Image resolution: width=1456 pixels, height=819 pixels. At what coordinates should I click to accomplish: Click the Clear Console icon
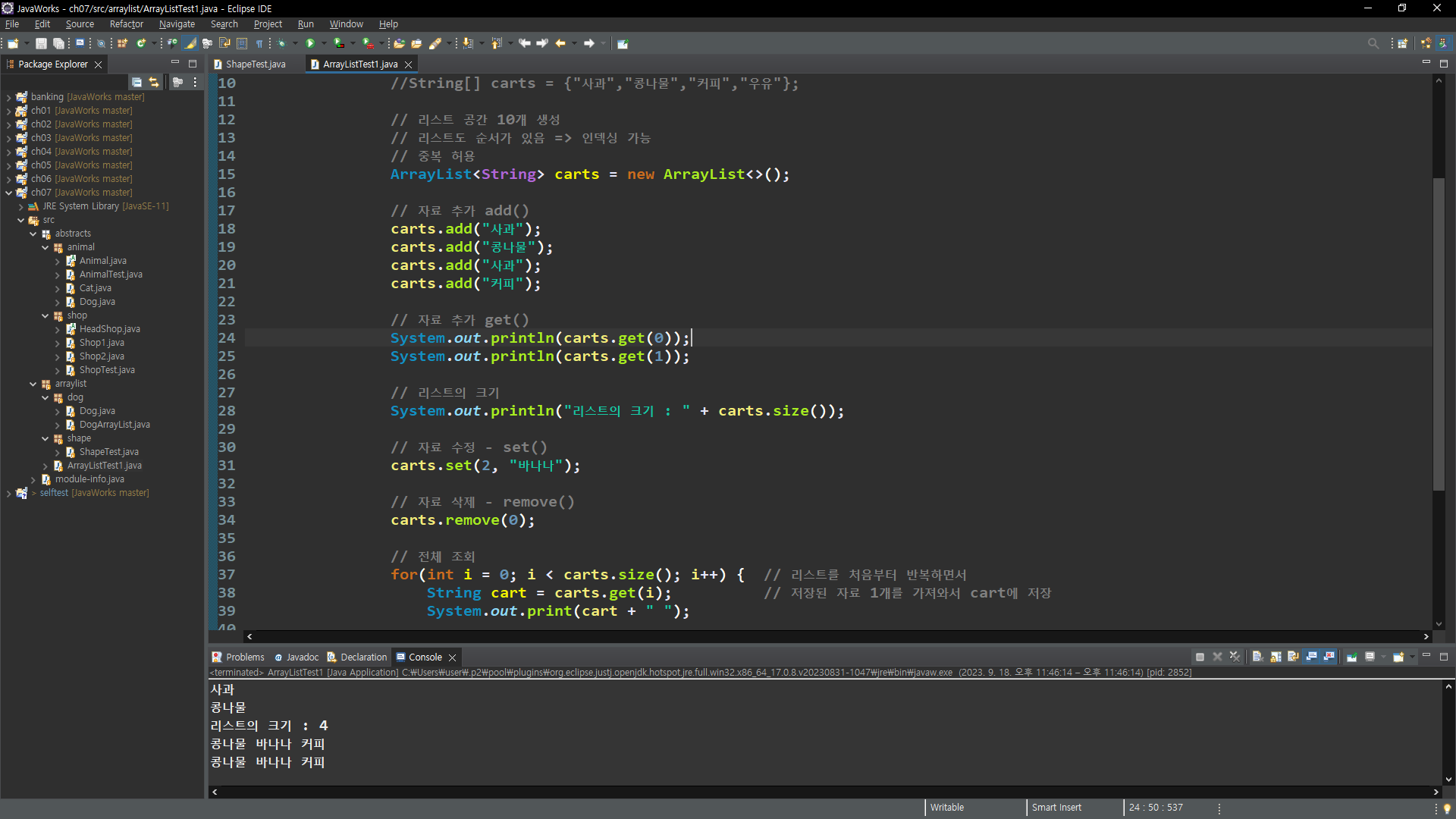[x=1257, y=657]
